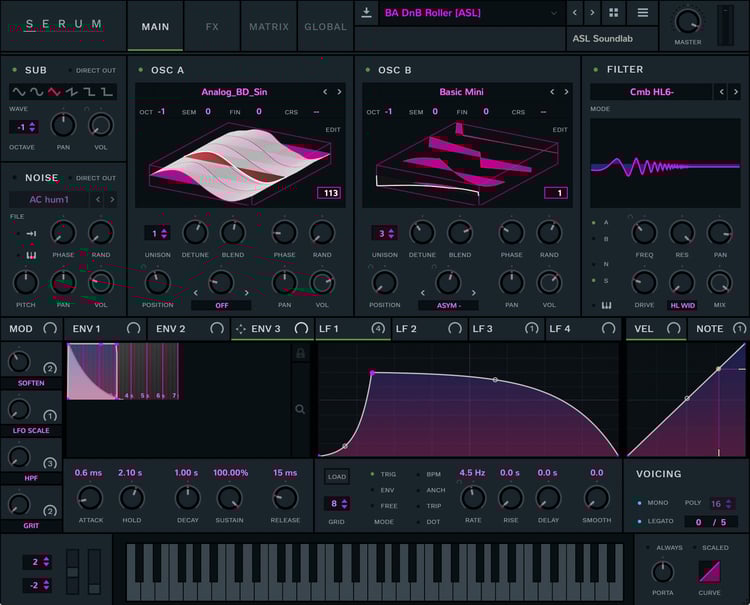750x605 pixels.
Task: Open OSC B ASYM warp mode menu
Action: point(448,305)
